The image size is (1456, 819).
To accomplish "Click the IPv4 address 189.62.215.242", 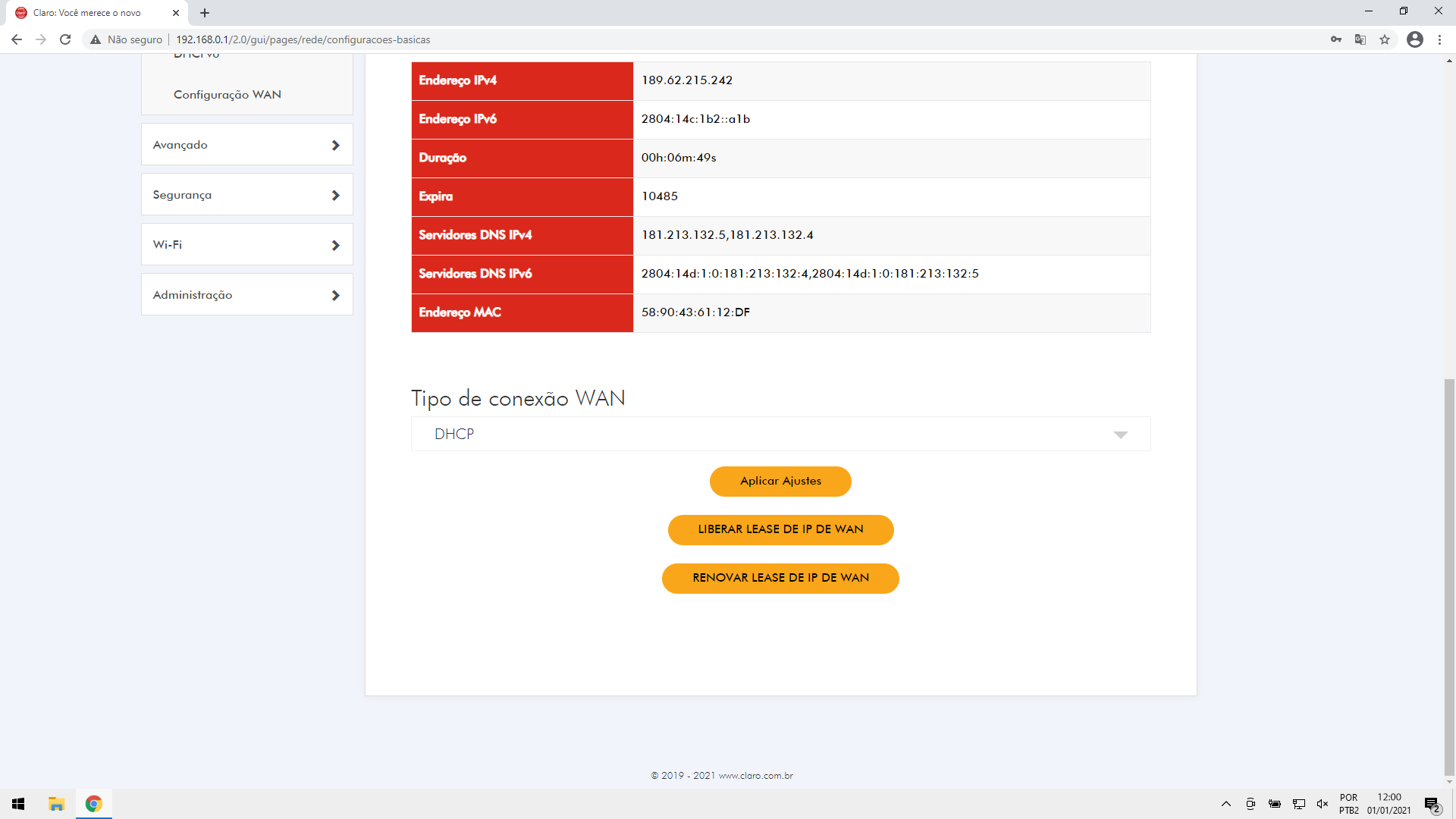I will [687, 80].
